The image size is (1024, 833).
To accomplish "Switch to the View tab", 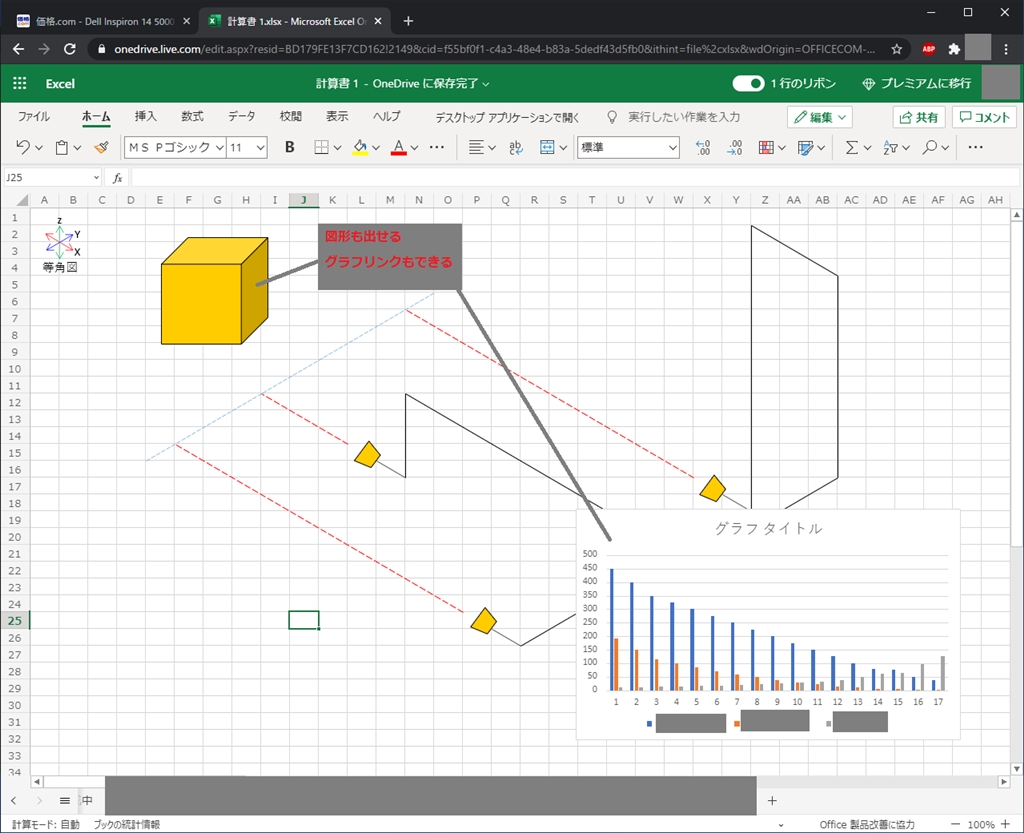I will [x=337, y=116].
